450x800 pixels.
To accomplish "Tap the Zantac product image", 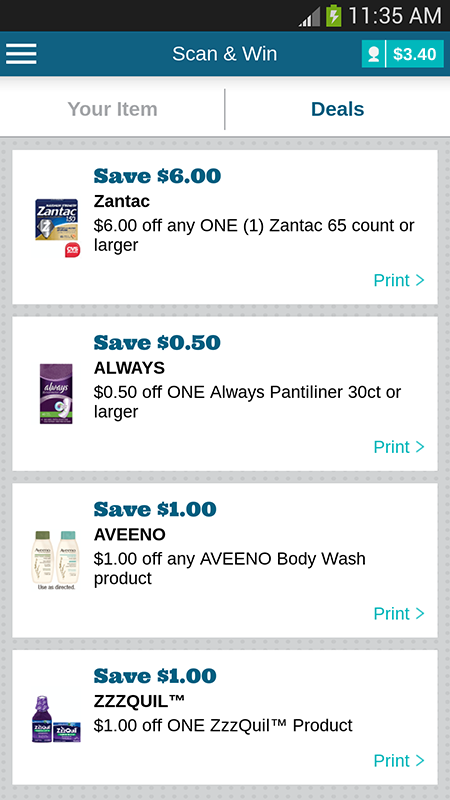I will pyautogui.click(x=57, y=227).
